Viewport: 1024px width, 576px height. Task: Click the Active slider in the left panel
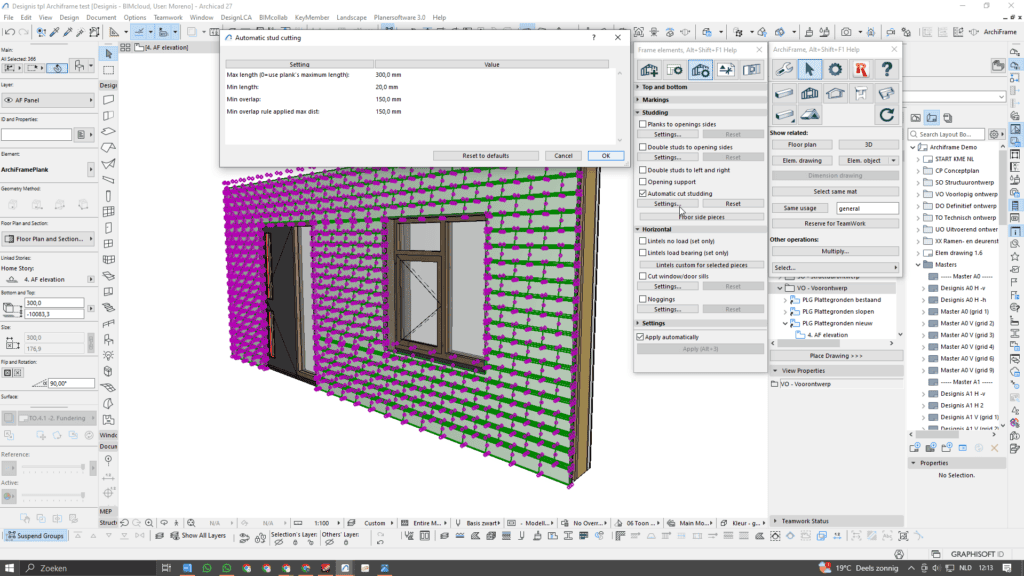[53, 496]
